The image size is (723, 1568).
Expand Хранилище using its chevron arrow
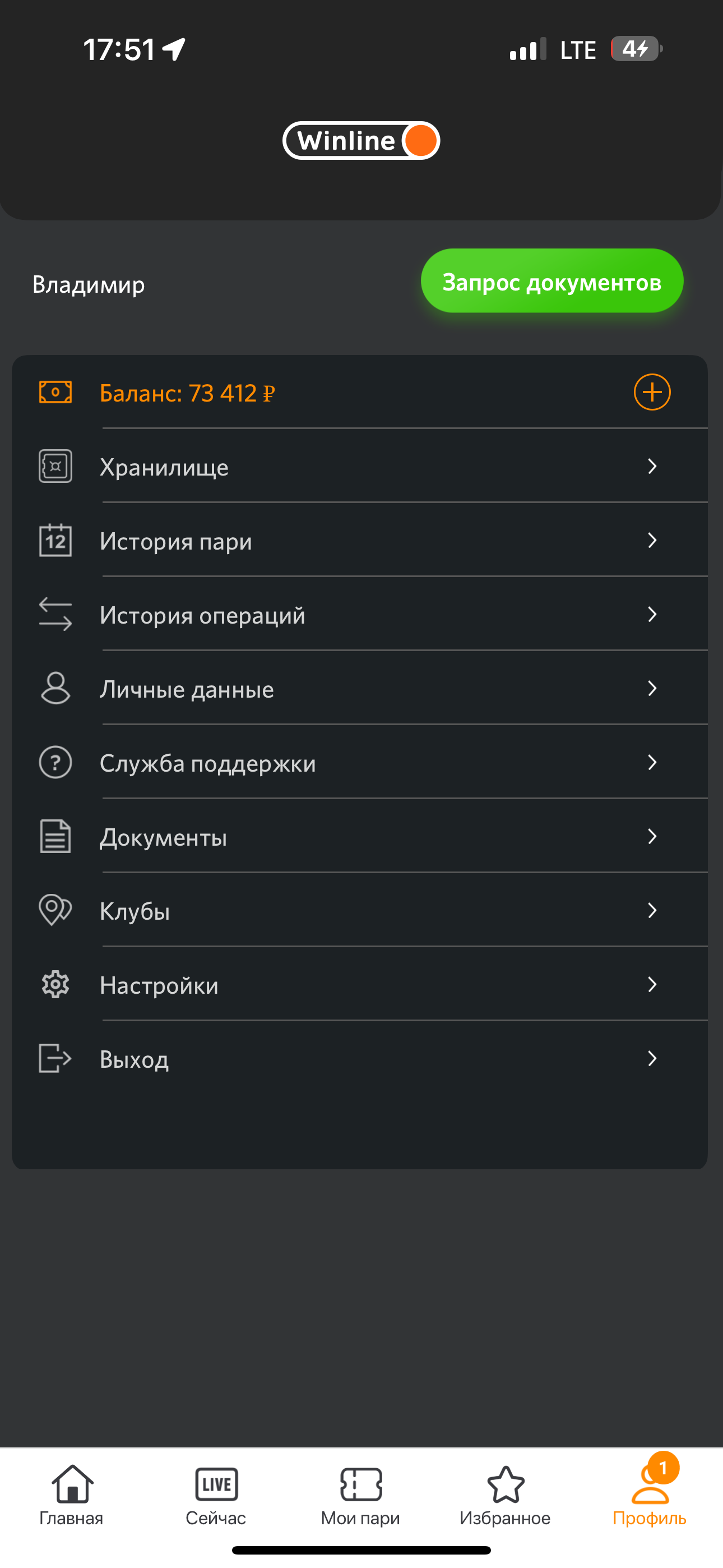tap(652, 466)
